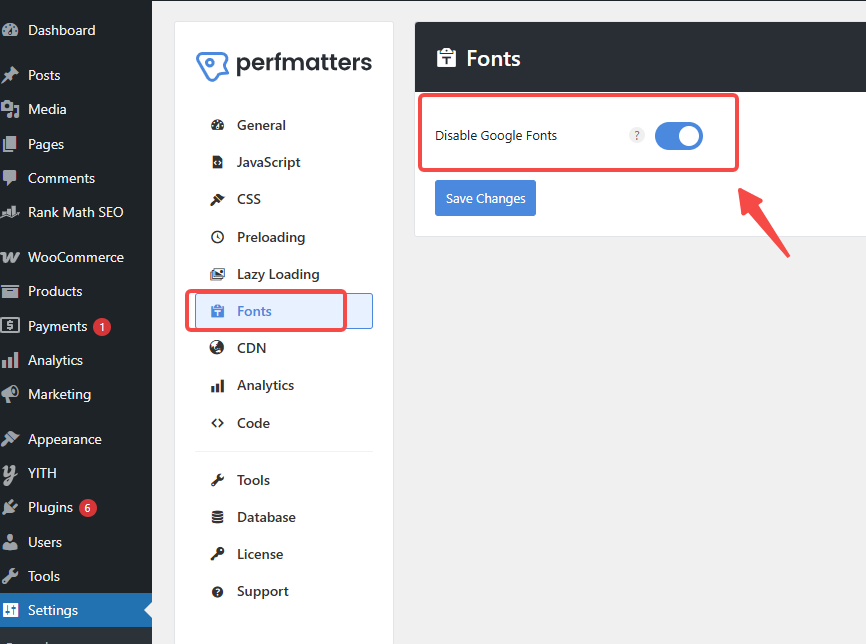The height and width of the screenshot is (644, 866).
Task: Click the Save Changes button
Action: click(x=485, y=198)
